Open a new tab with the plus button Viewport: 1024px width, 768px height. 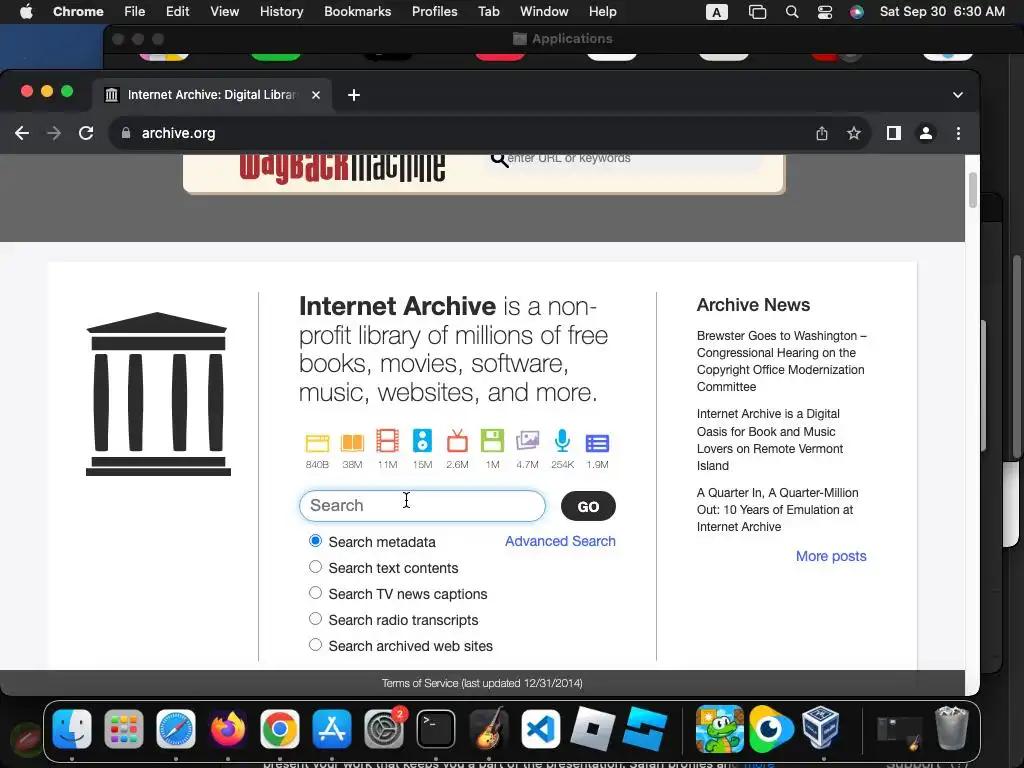click(354, 95)
